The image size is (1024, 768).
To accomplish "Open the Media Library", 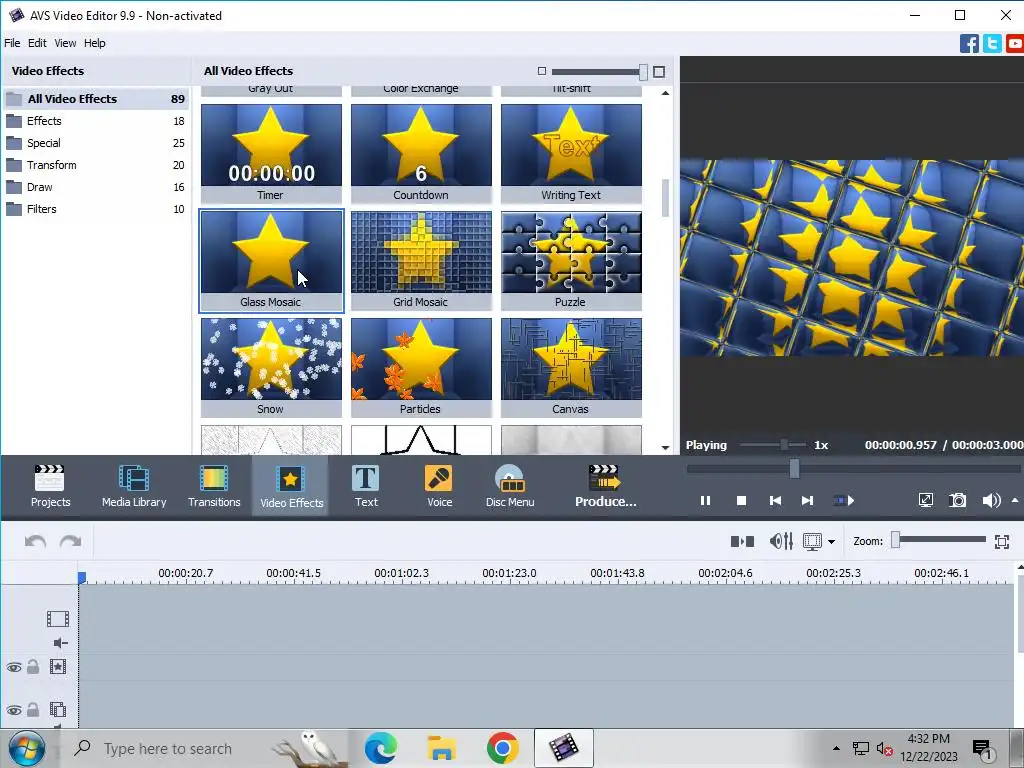I will 134,486.
